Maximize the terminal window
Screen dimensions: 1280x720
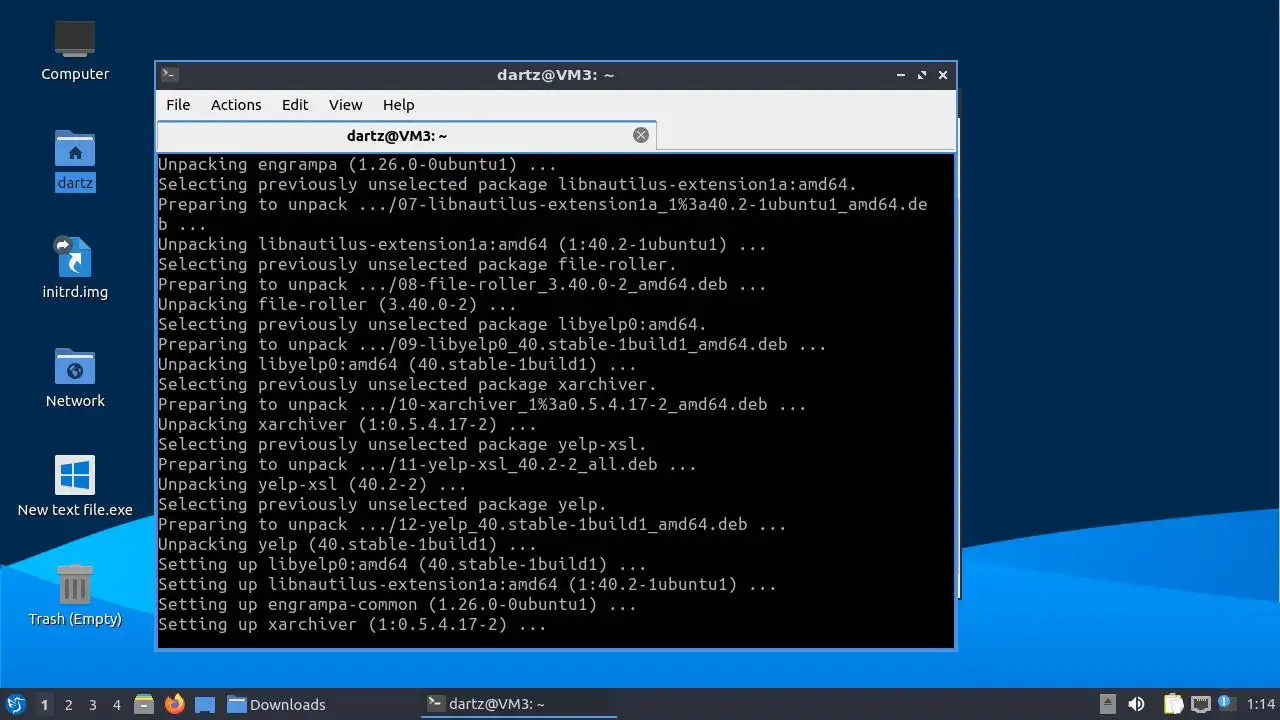point(922,75)
